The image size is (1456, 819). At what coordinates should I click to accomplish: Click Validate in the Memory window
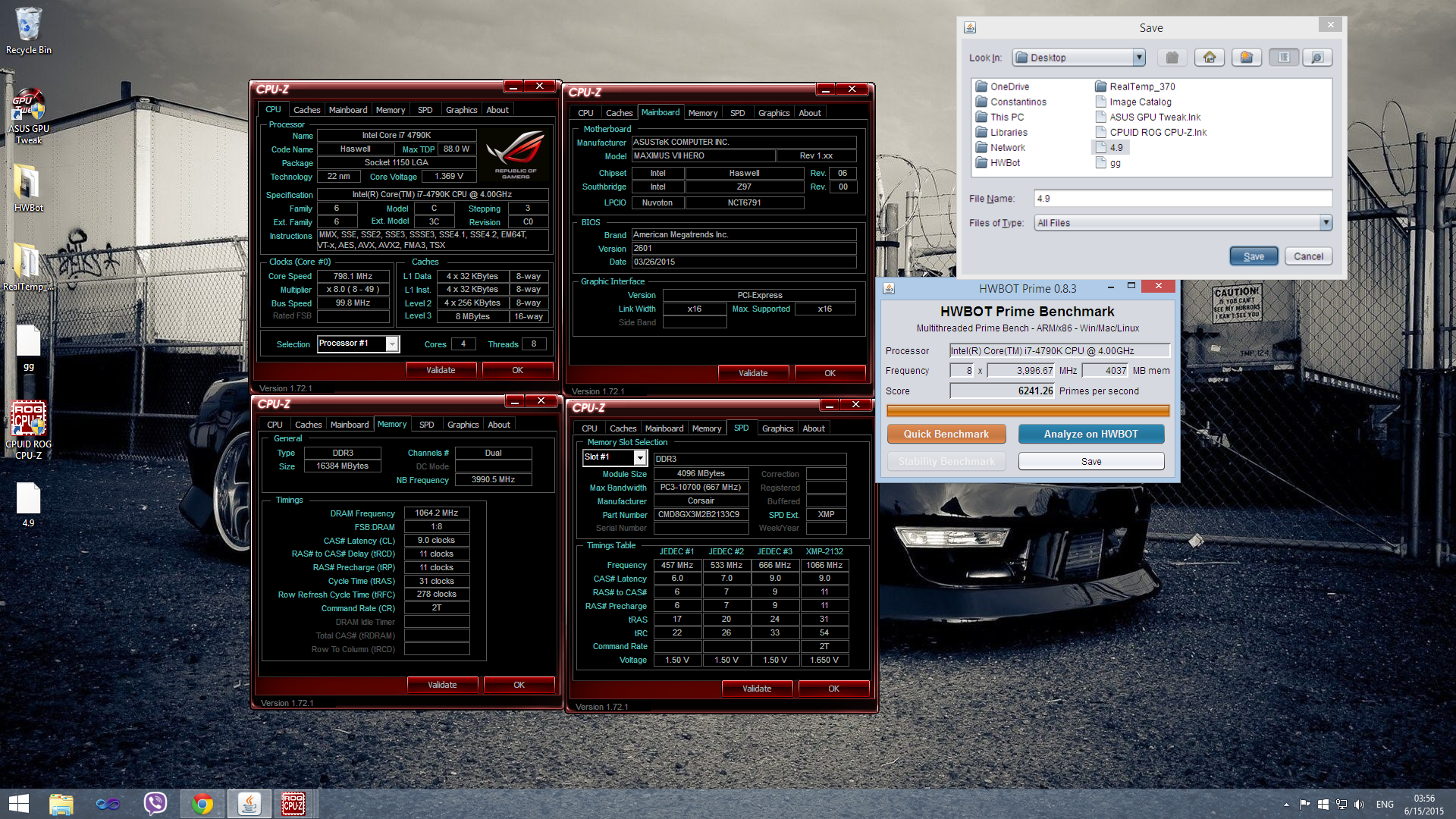(x=442, y=685)
